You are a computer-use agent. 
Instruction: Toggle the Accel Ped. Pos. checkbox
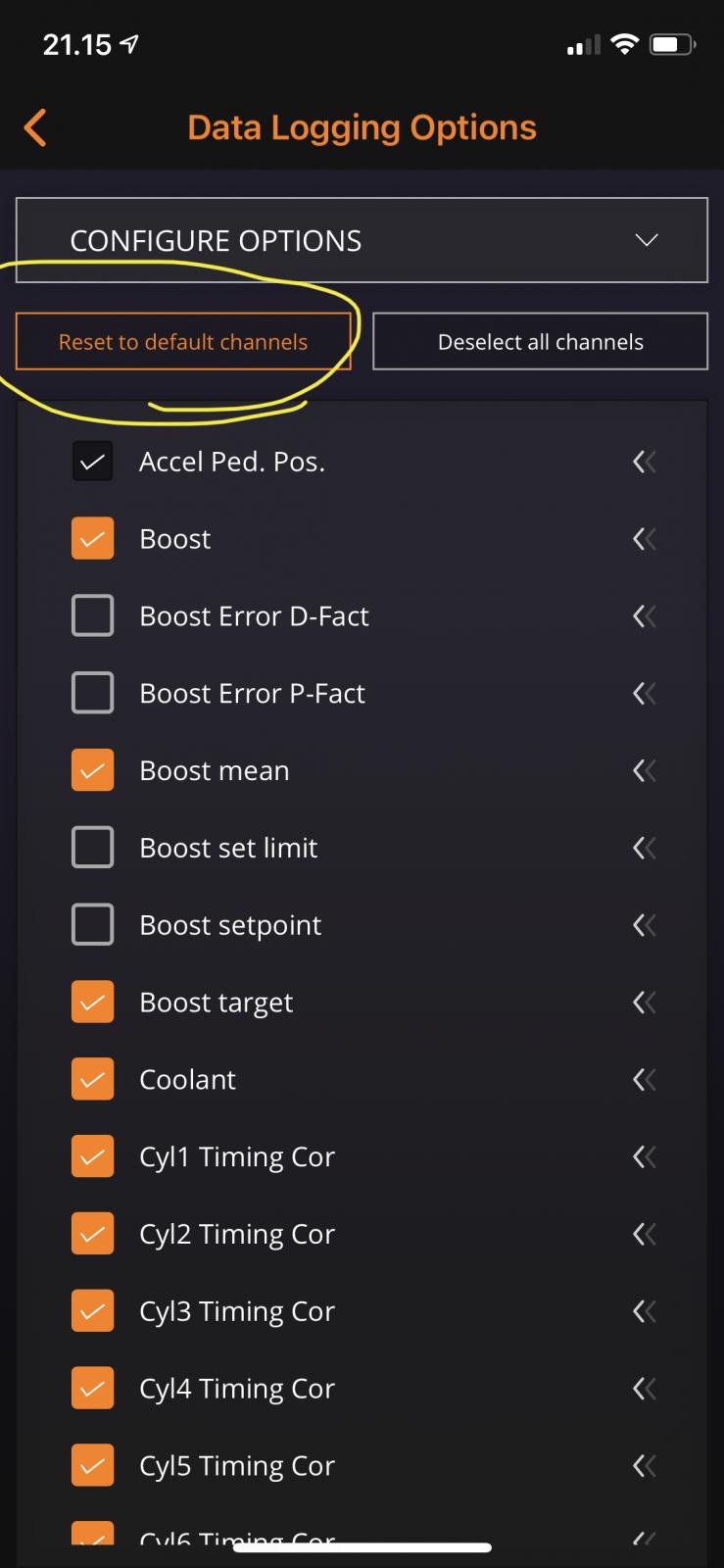92,462
